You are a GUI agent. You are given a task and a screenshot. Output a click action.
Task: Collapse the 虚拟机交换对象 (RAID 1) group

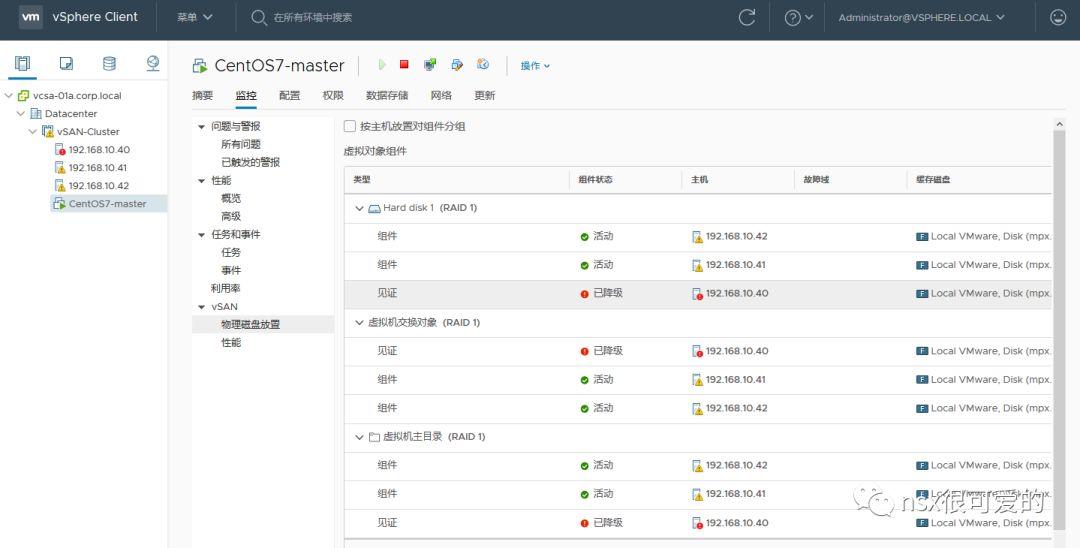click(x=359, y=322)
